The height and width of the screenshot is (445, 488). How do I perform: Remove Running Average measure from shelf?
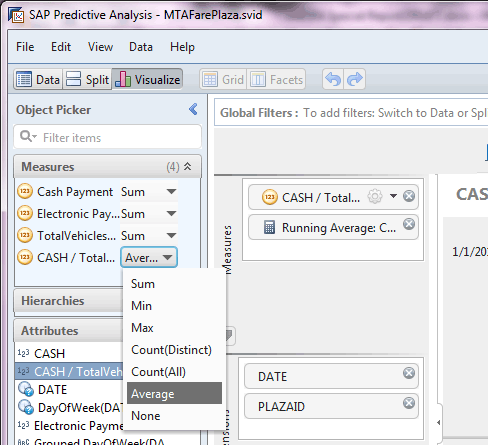[x=409, y=224]
